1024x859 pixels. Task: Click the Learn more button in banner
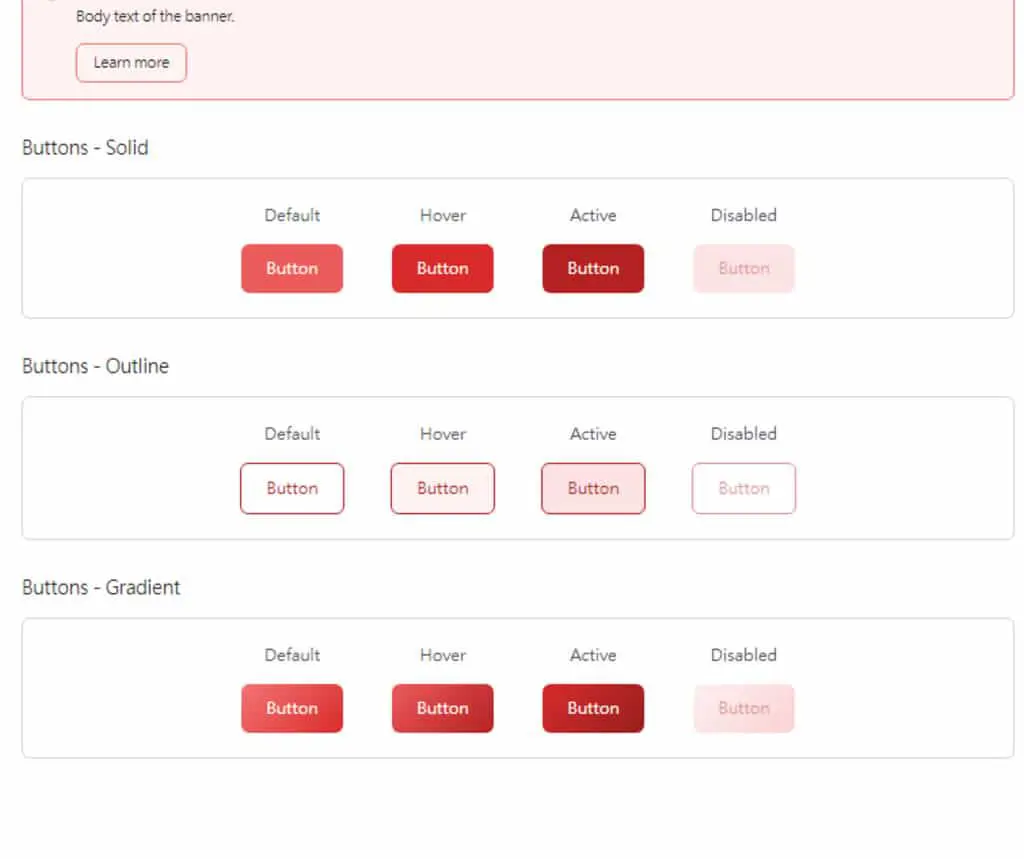pyautogui.click(x=131, y=63)
